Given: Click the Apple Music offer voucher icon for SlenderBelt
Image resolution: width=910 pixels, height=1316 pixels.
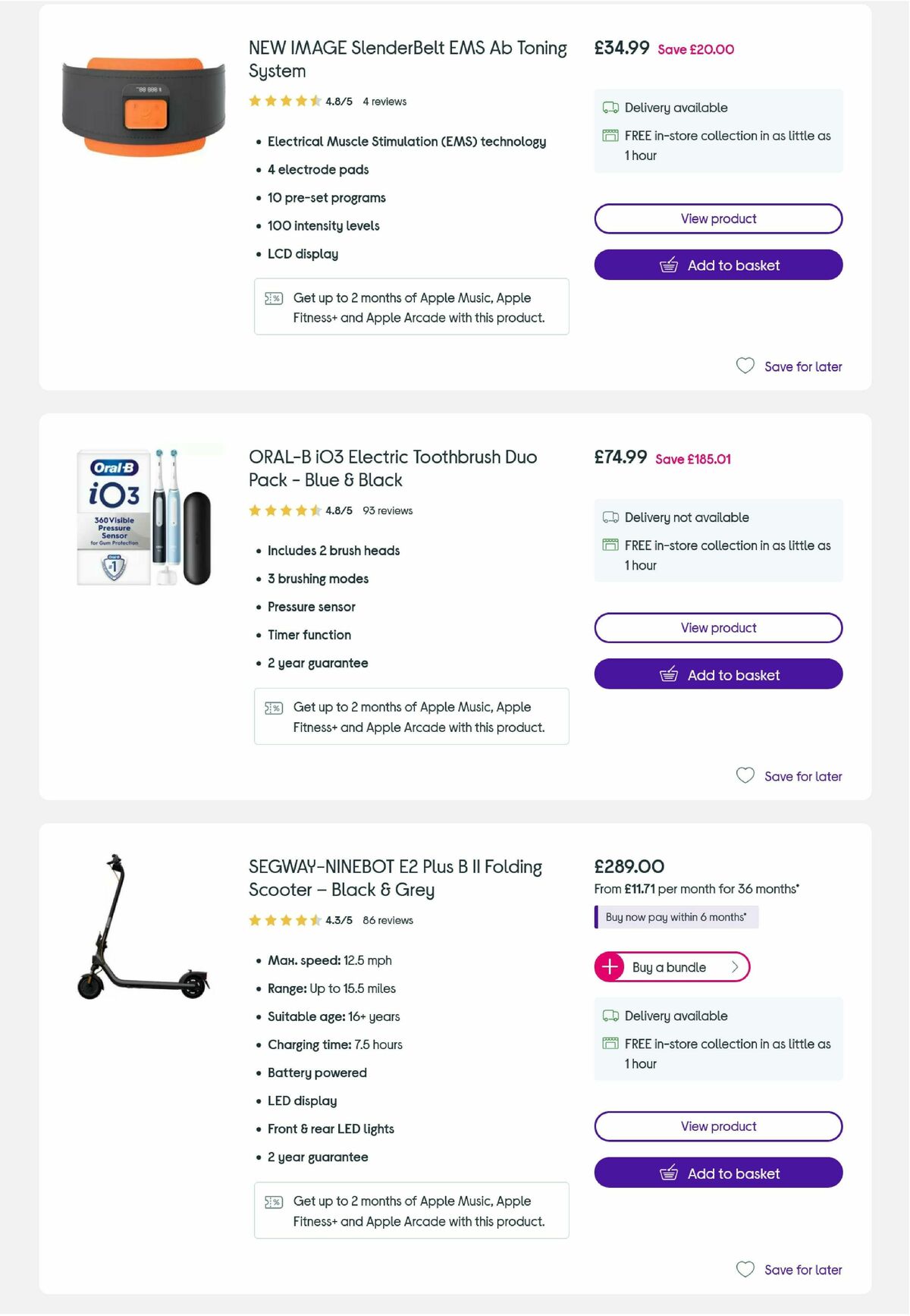Looking at the screenshot, I should [273, 298].
